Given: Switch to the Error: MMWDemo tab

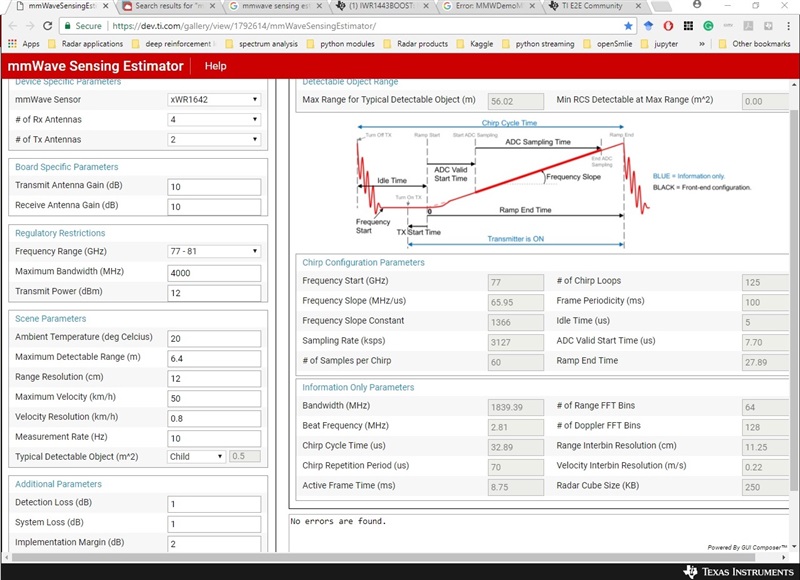Looking at the screenshot, I should point(488,6).
